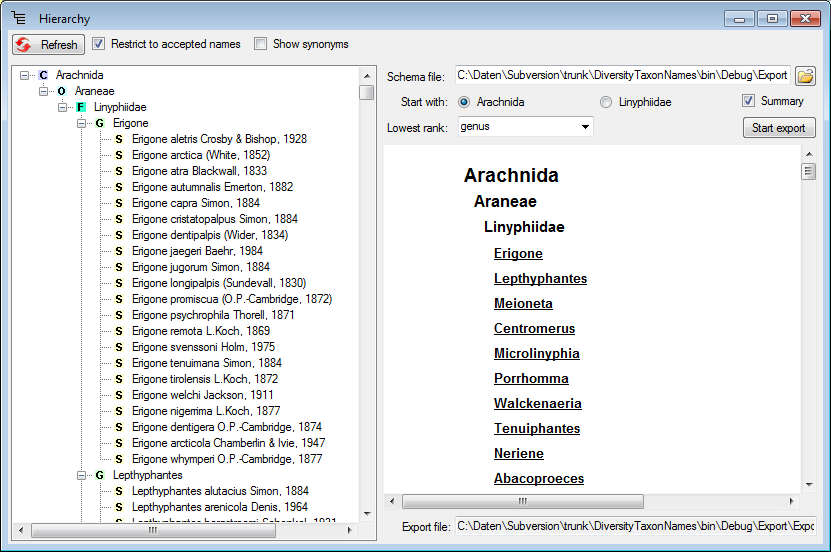Screen dimensions: 831x552
Task: Collapse the Linyphiidae family node
Action: point(63,107)
